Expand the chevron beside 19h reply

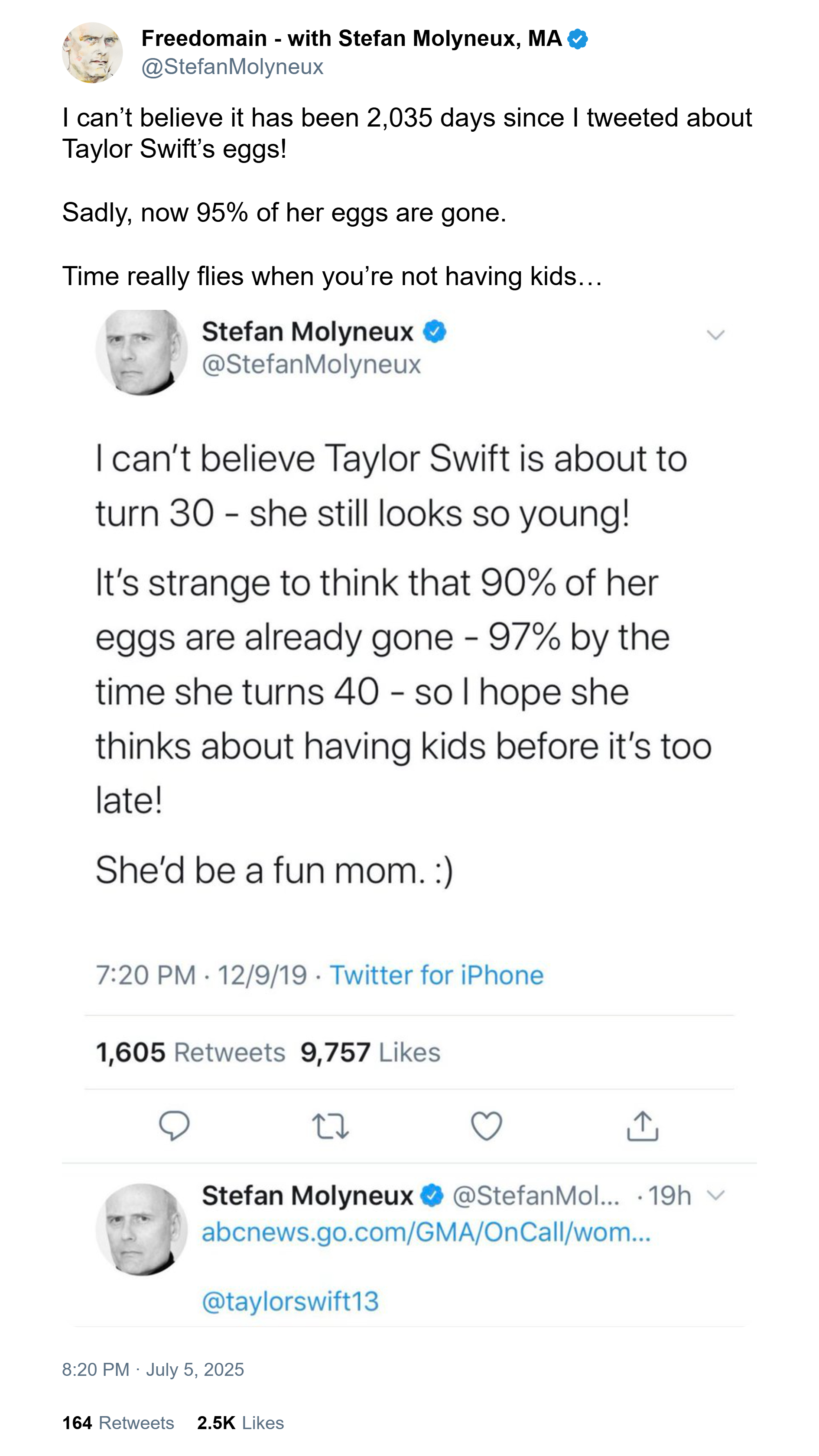pos(715,1195)
